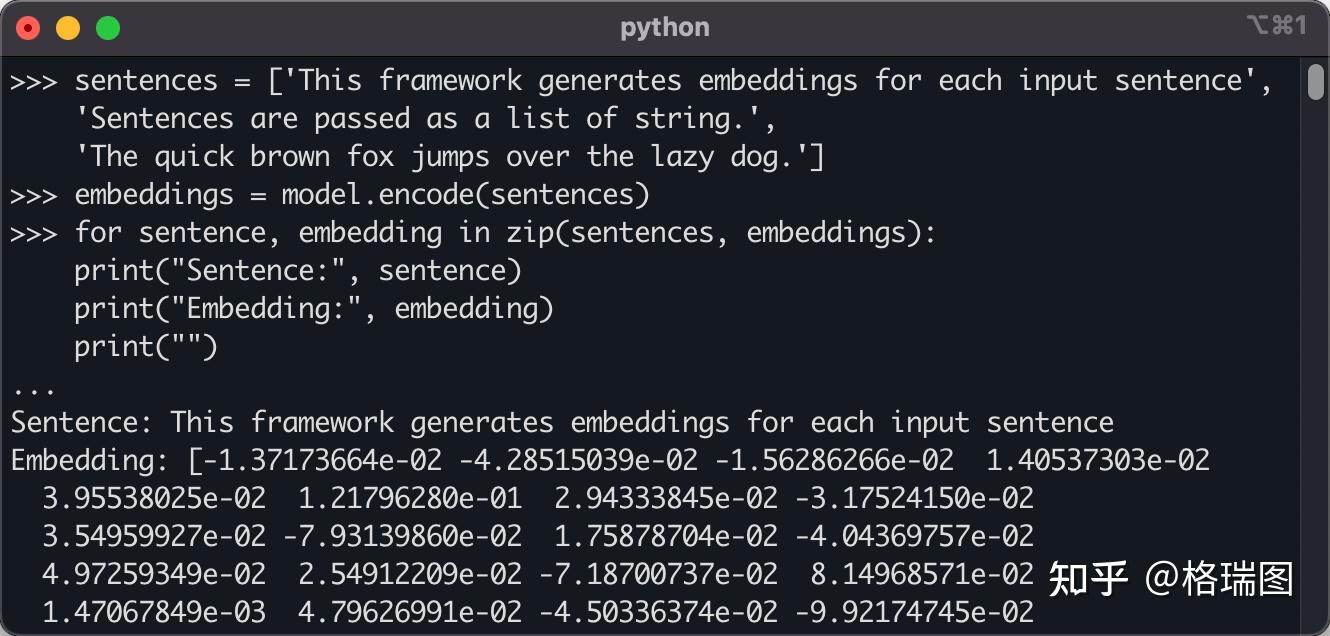Screen dimensions: 1330x636
Task: Click the '...' continuation prompt
Action: (x=34, y=385)
